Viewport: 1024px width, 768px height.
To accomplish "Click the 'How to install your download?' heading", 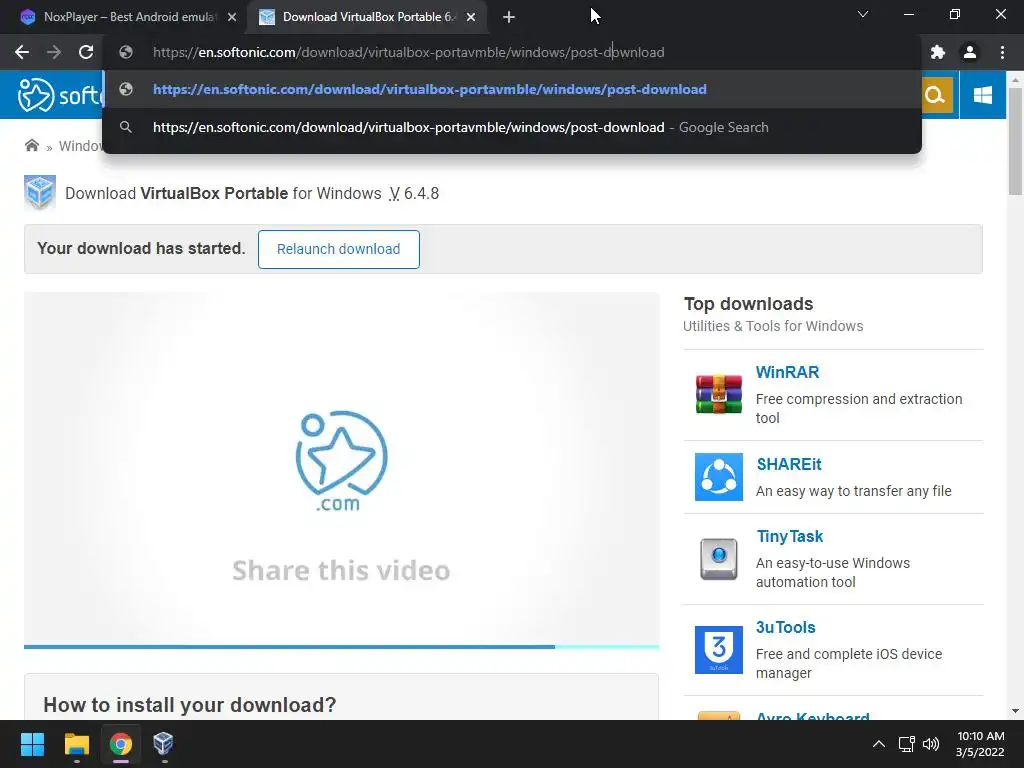I will (189, 705).
